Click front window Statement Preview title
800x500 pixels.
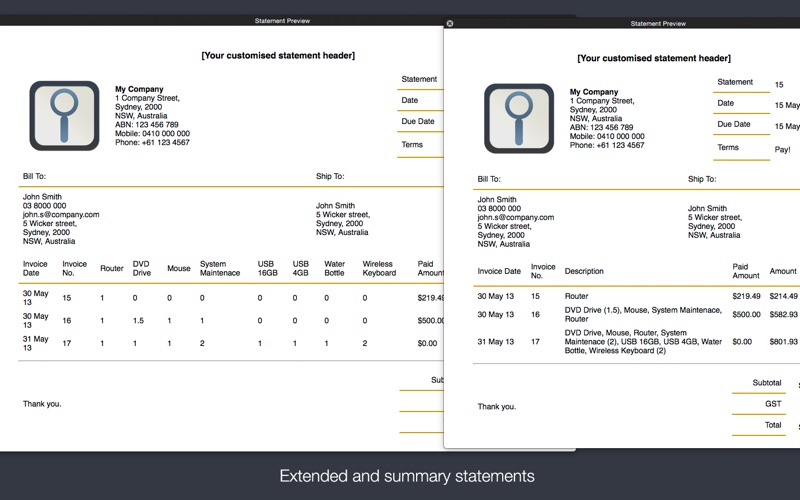pos(658,23)
